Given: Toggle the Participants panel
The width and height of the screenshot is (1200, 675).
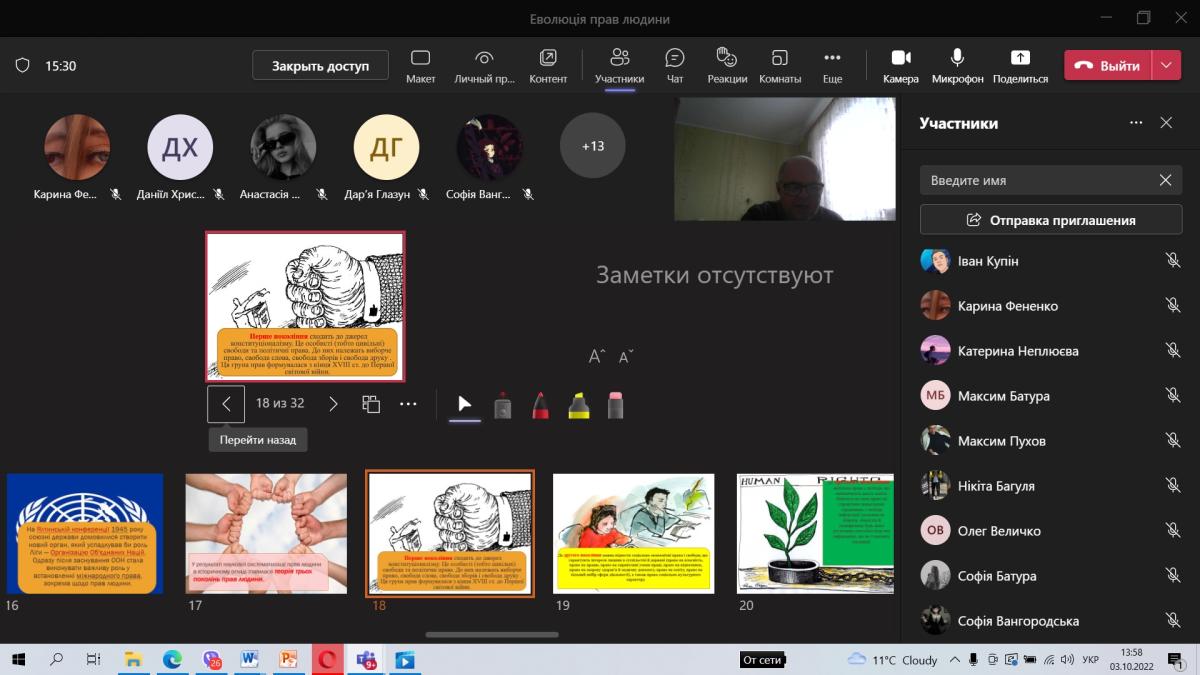Looking at the screenshot, I should click(x=619, y=66).
